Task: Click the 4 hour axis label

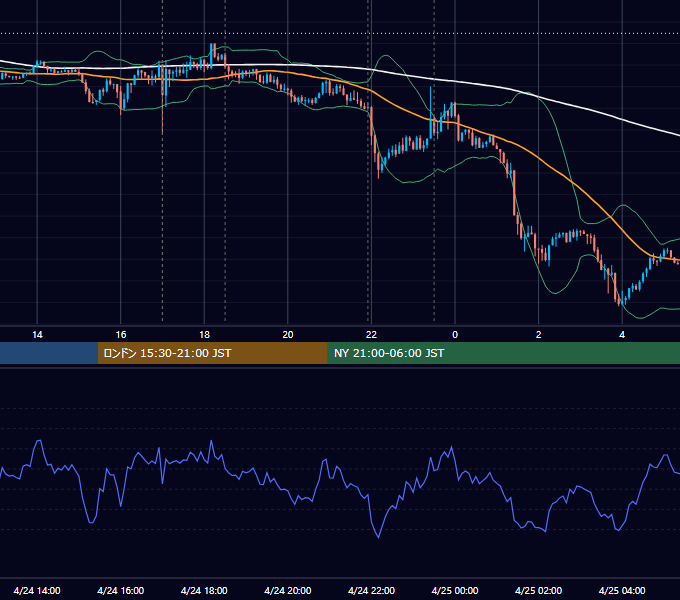Action: tap(622, 335)
